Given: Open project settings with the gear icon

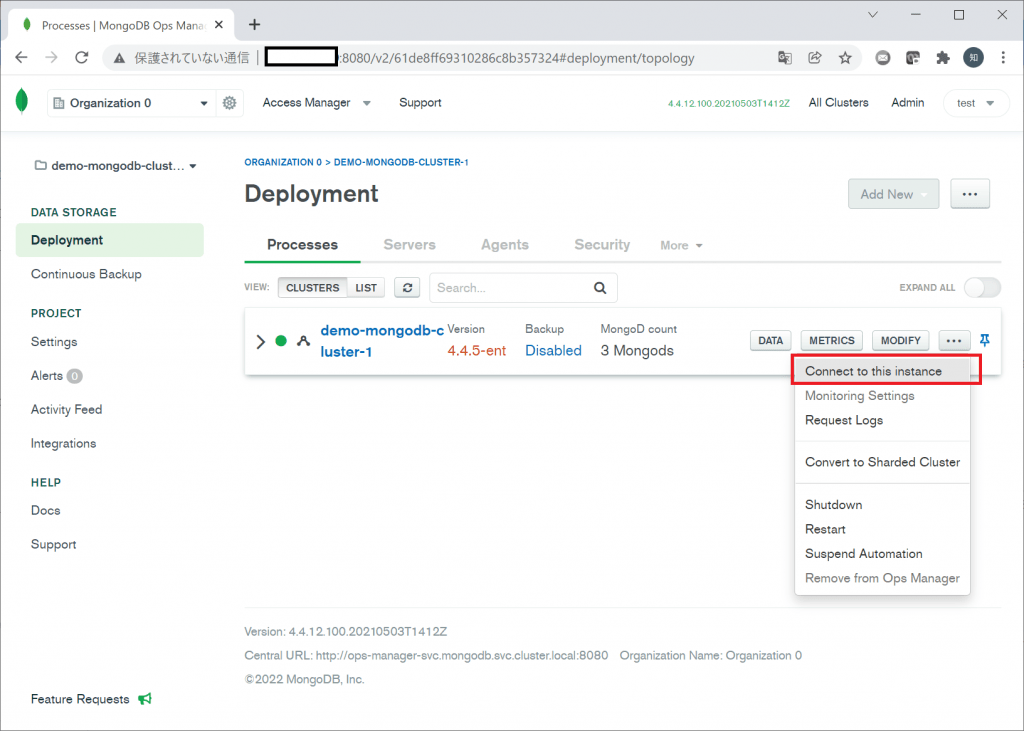Looking at the screenshot, I should click(229, 102).
